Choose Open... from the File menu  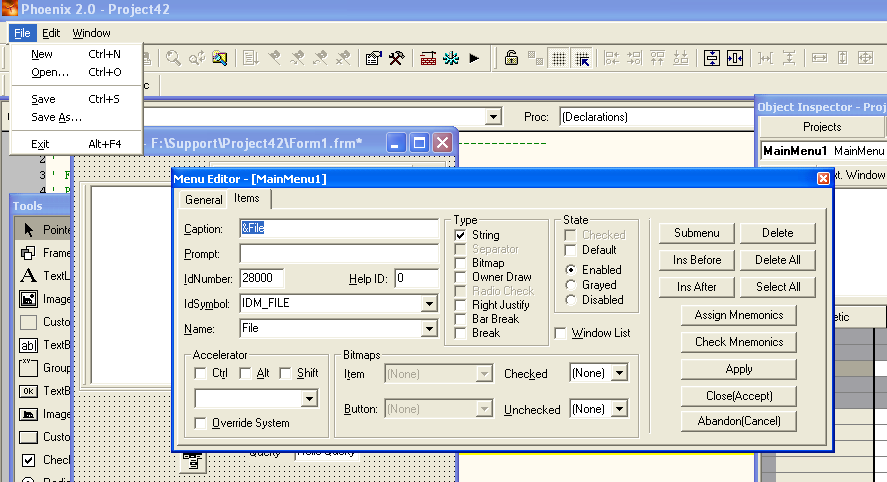[76, 72]
